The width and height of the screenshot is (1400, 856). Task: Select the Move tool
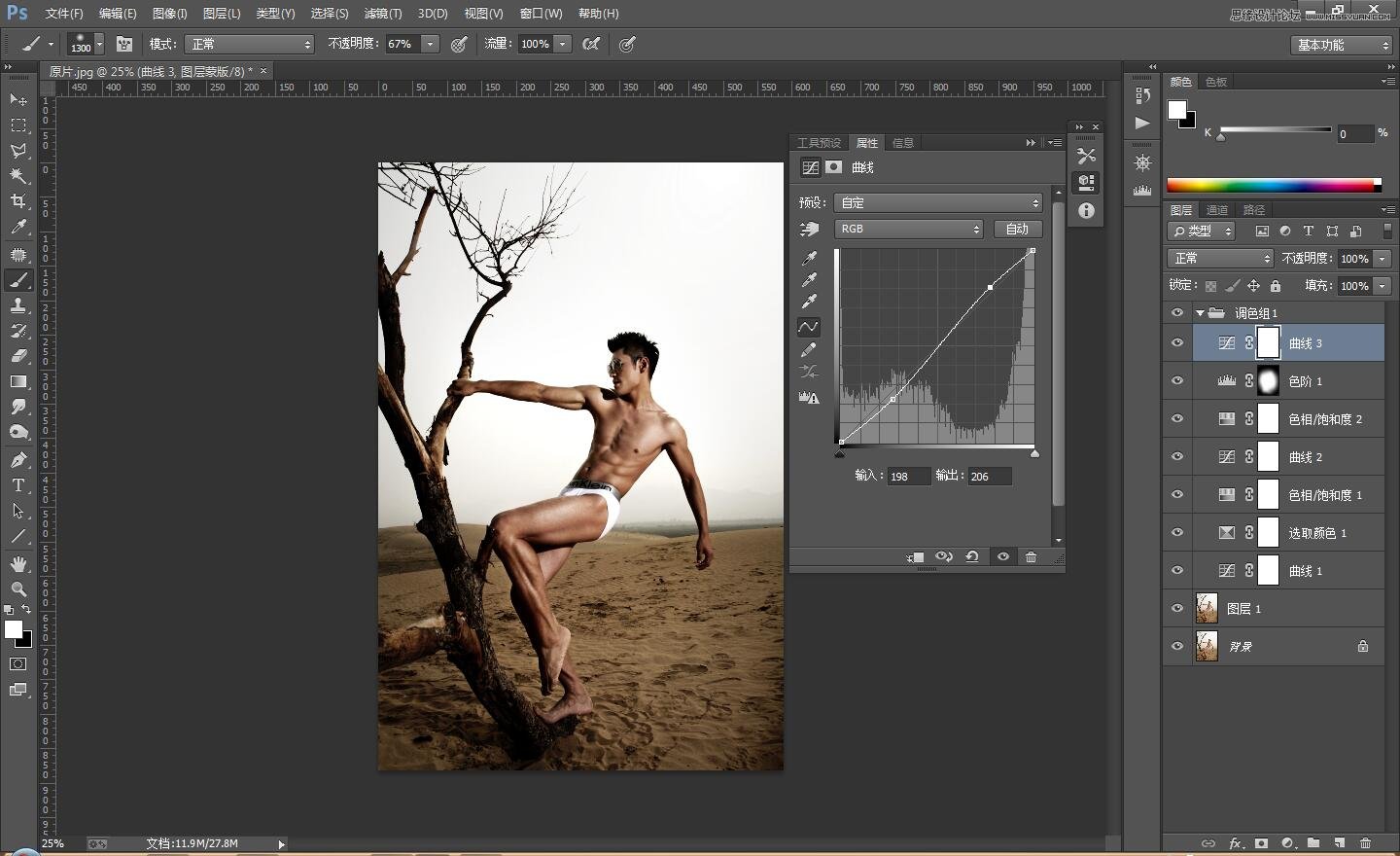coord(18,99)
